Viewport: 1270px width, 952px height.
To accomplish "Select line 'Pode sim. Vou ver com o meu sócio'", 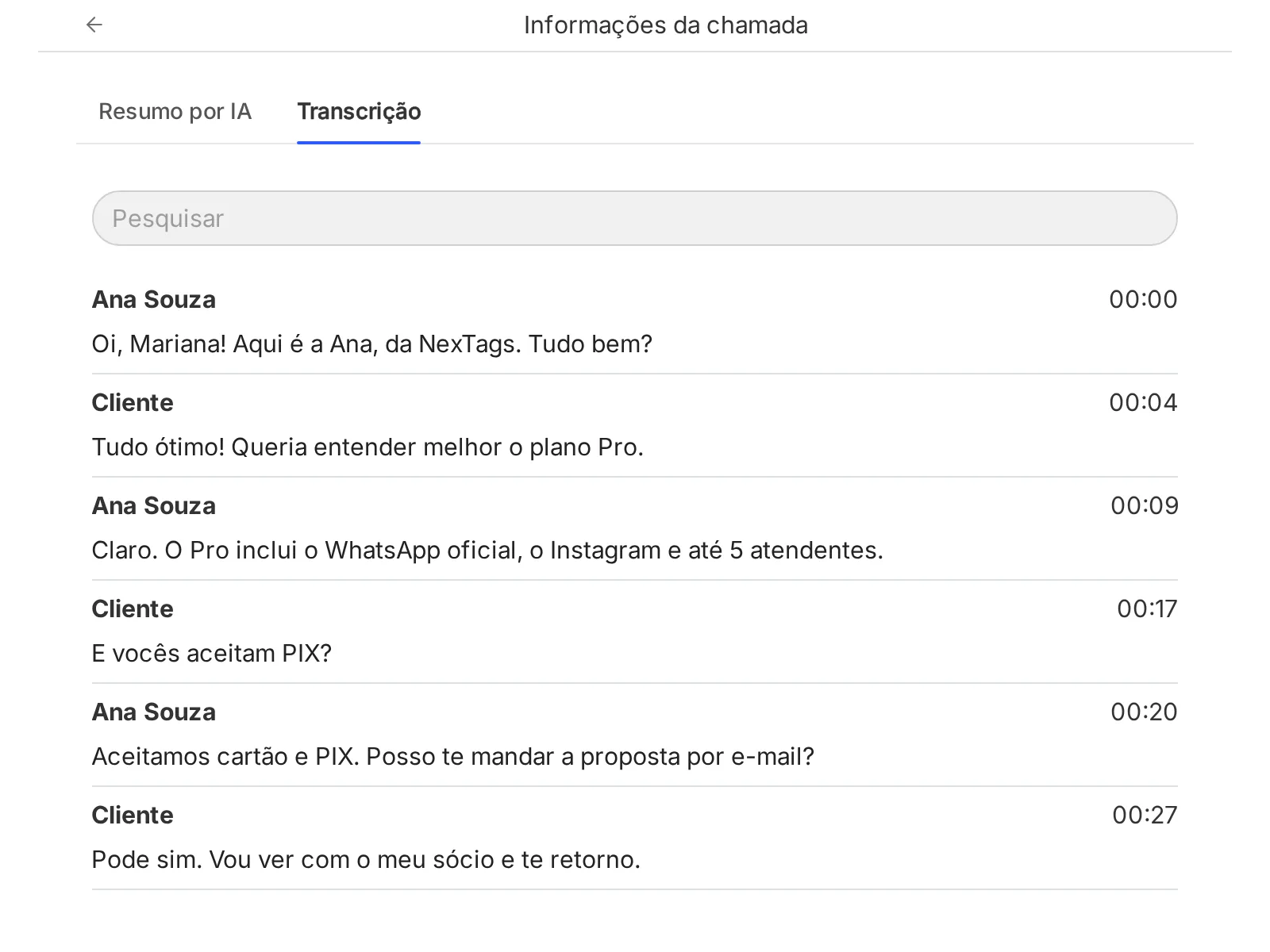I will tap(366, 859).
